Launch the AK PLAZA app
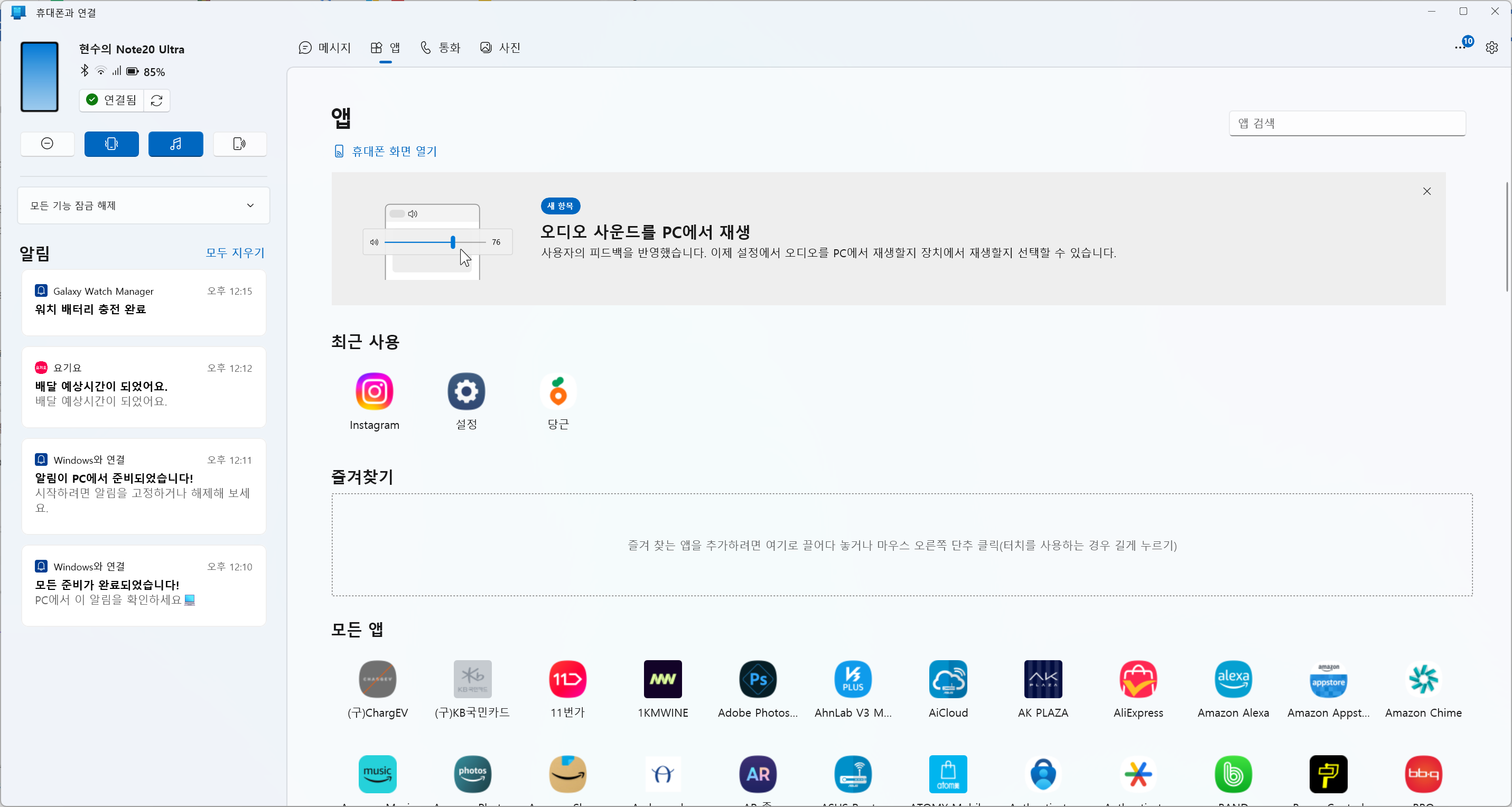 (1043, 679)
